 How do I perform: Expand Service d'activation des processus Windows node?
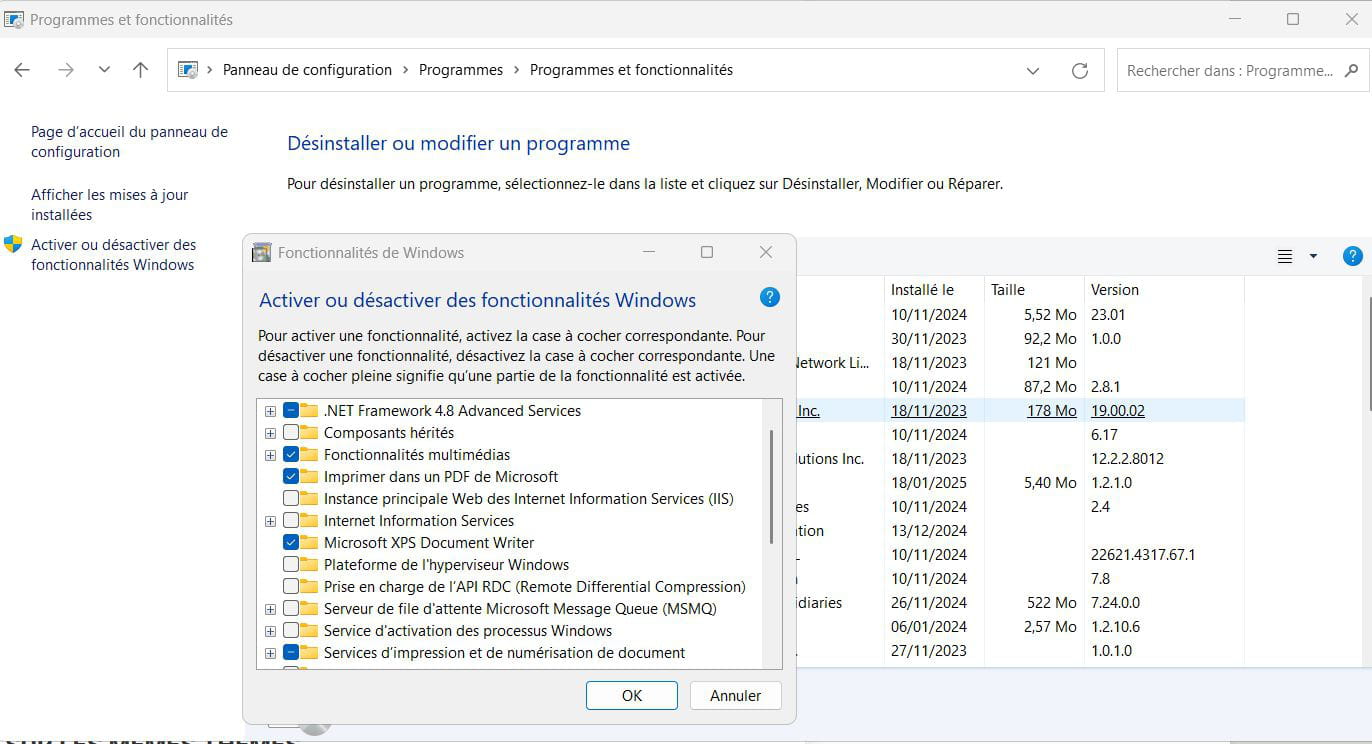click(x=270, y=631)
